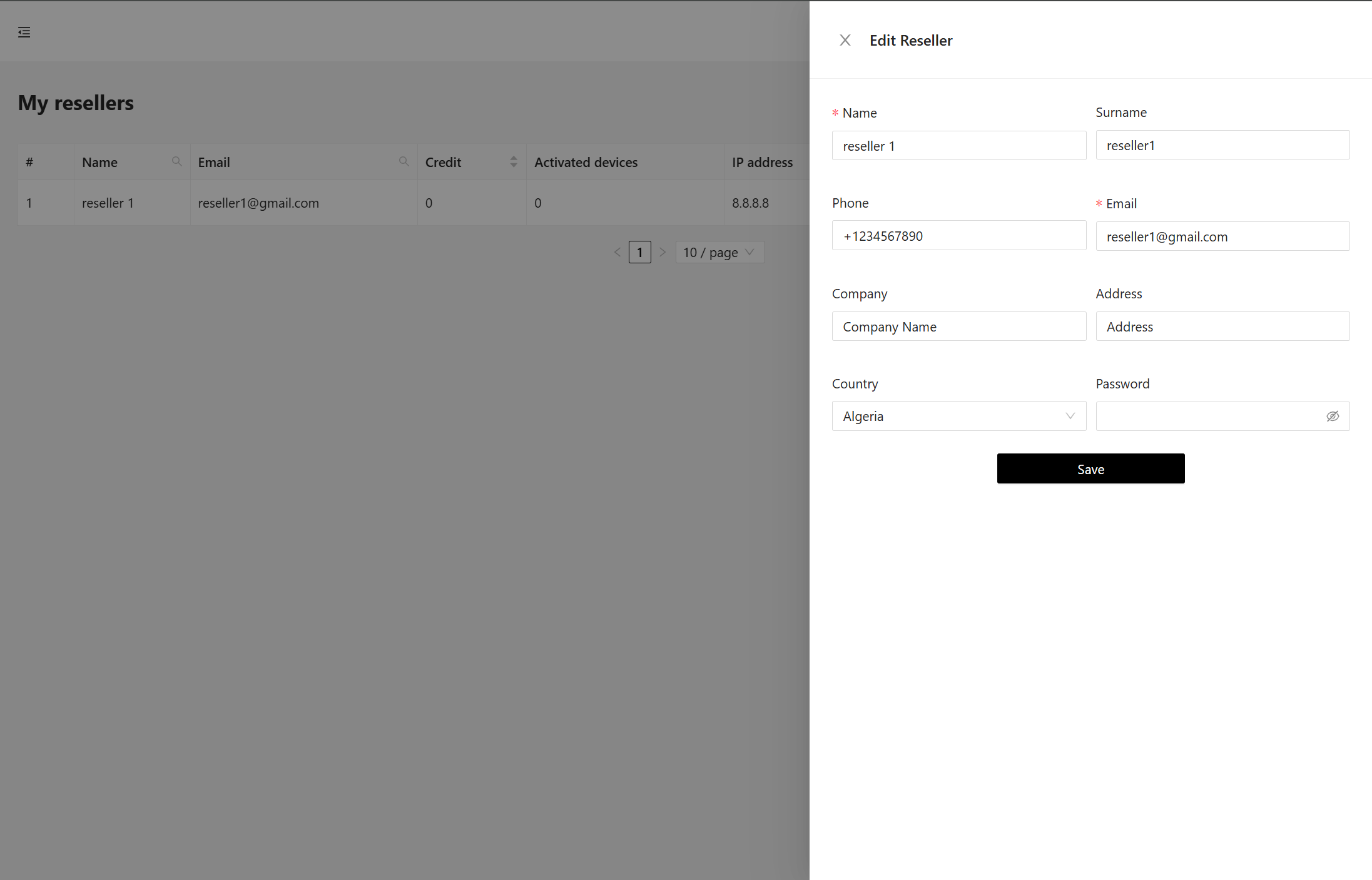
Task: Click the 8.8.8.8 IP address cell
Action: (x=767, y=203)
